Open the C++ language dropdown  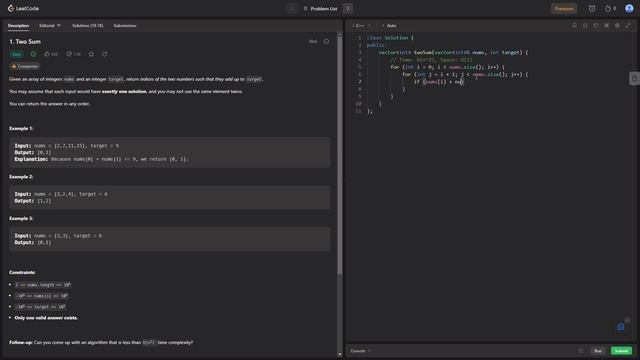pos(362,25)
